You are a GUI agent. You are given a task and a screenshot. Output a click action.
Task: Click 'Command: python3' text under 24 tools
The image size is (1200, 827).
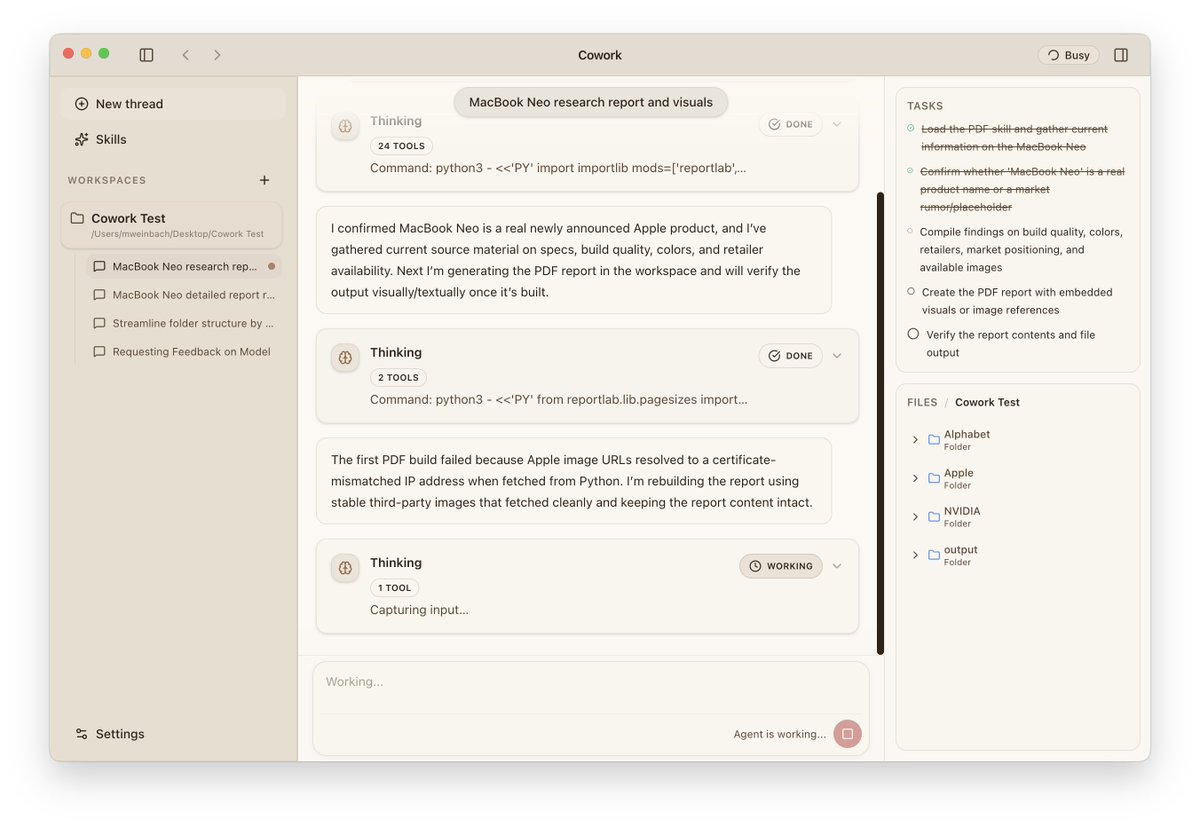558,168
